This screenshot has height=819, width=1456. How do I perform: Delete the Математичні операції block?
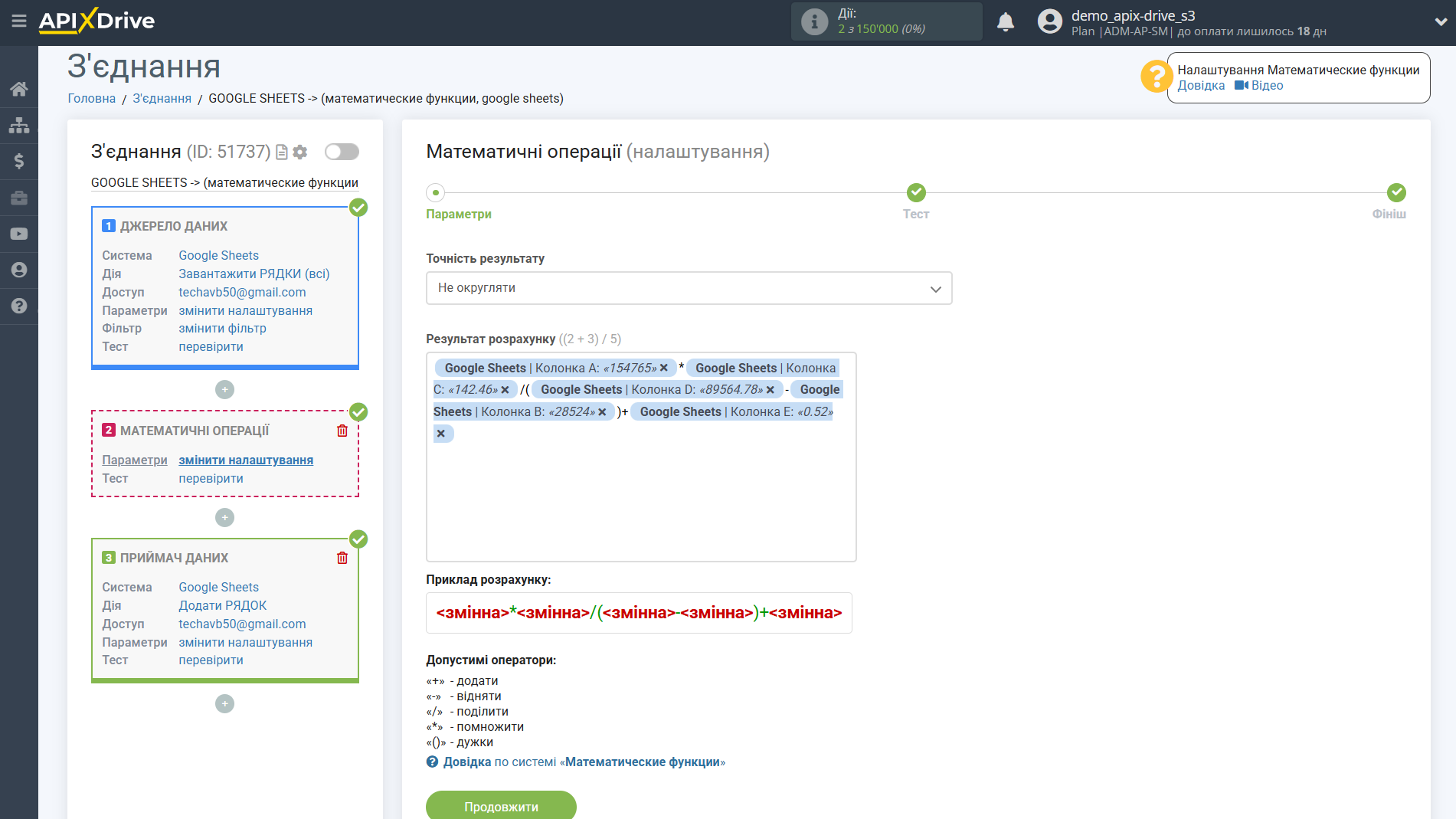(342, 431)
